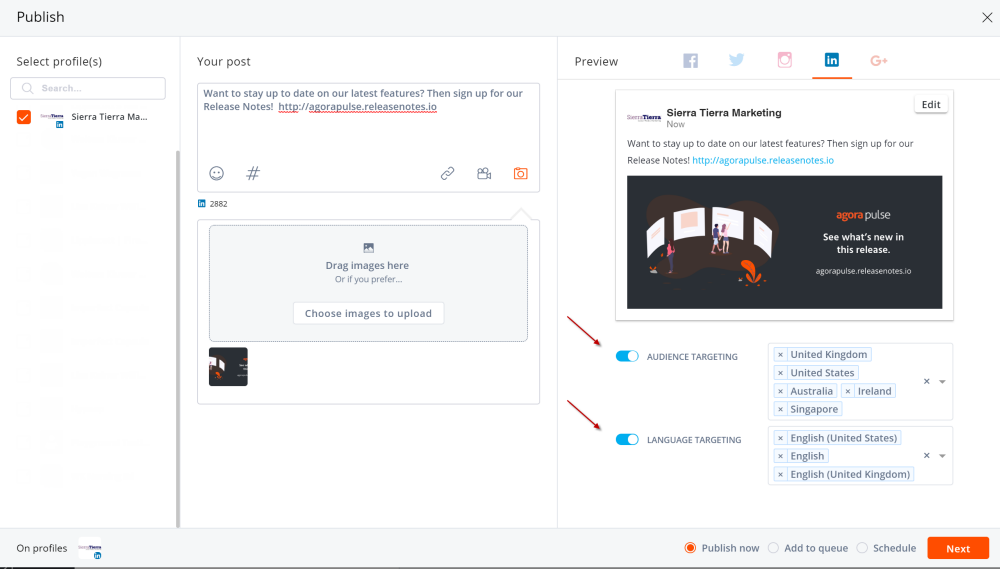Turn off the Audience Targeting toggle

coord(627,356)
